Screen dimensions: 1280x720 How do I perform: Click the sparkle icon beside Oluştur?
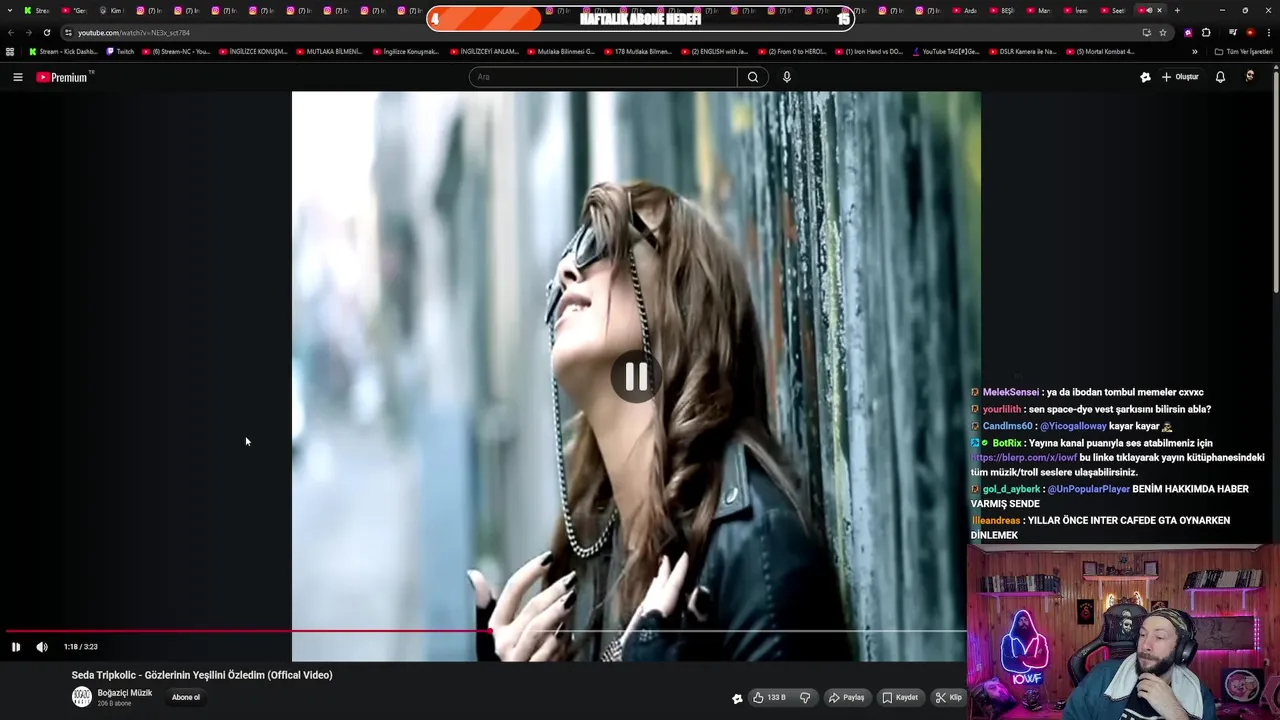1145,77
